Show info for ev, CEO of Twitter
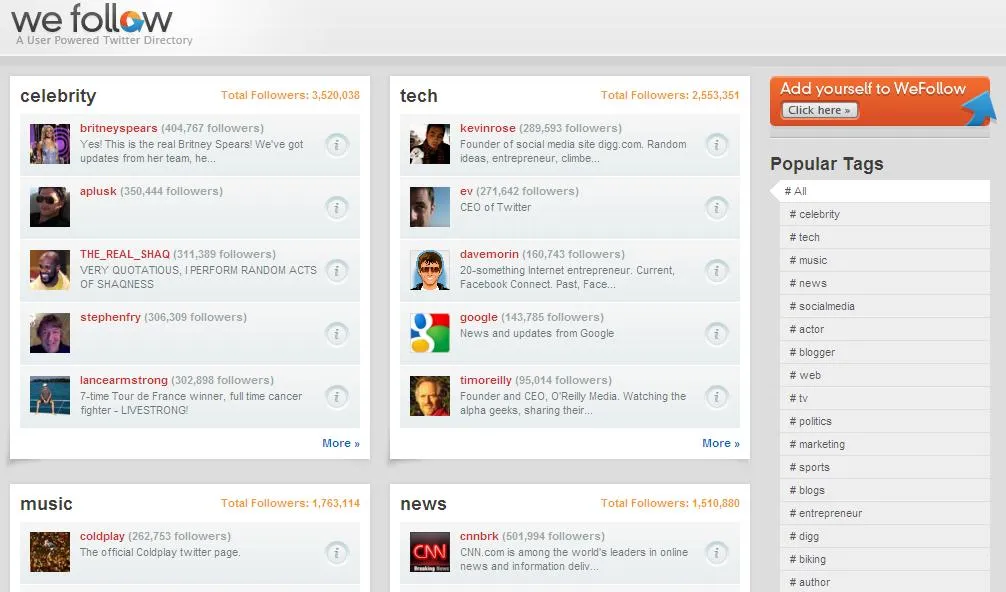The image size is (1006, 592). click(x=716, y=208)
